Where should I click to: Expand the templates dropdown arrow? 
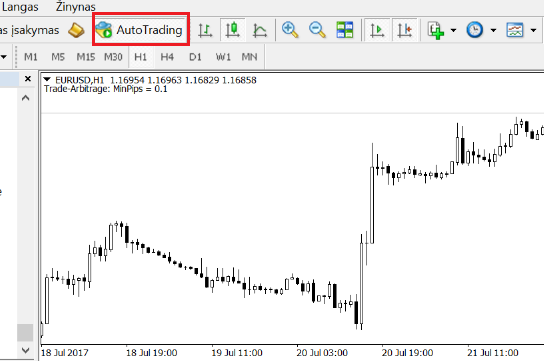[x=533, y=30]
